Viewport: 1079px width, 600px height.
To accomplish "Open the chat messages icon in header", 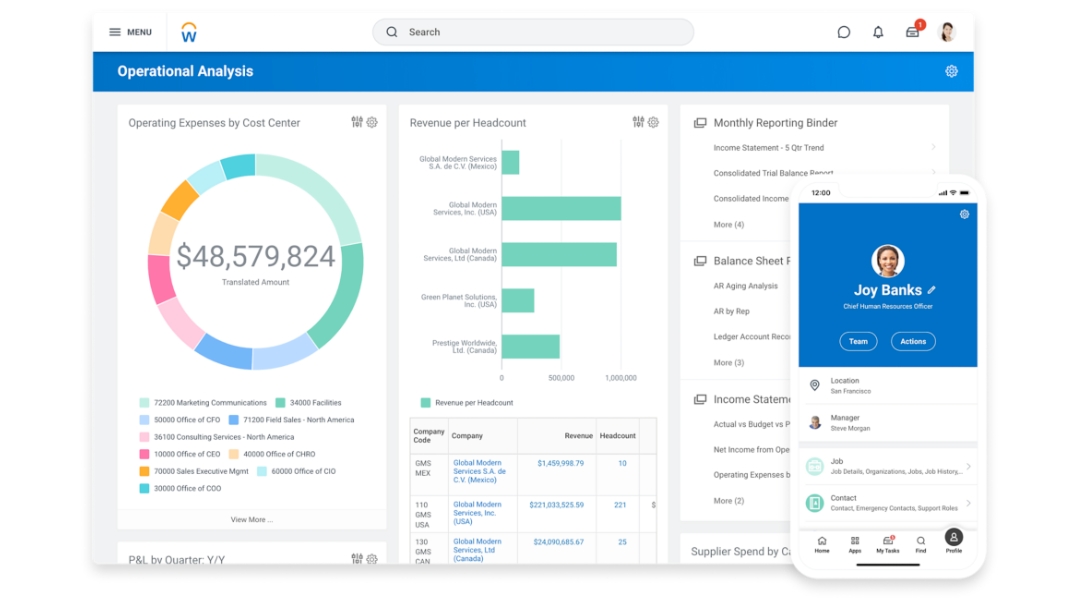I will point(843,32).
